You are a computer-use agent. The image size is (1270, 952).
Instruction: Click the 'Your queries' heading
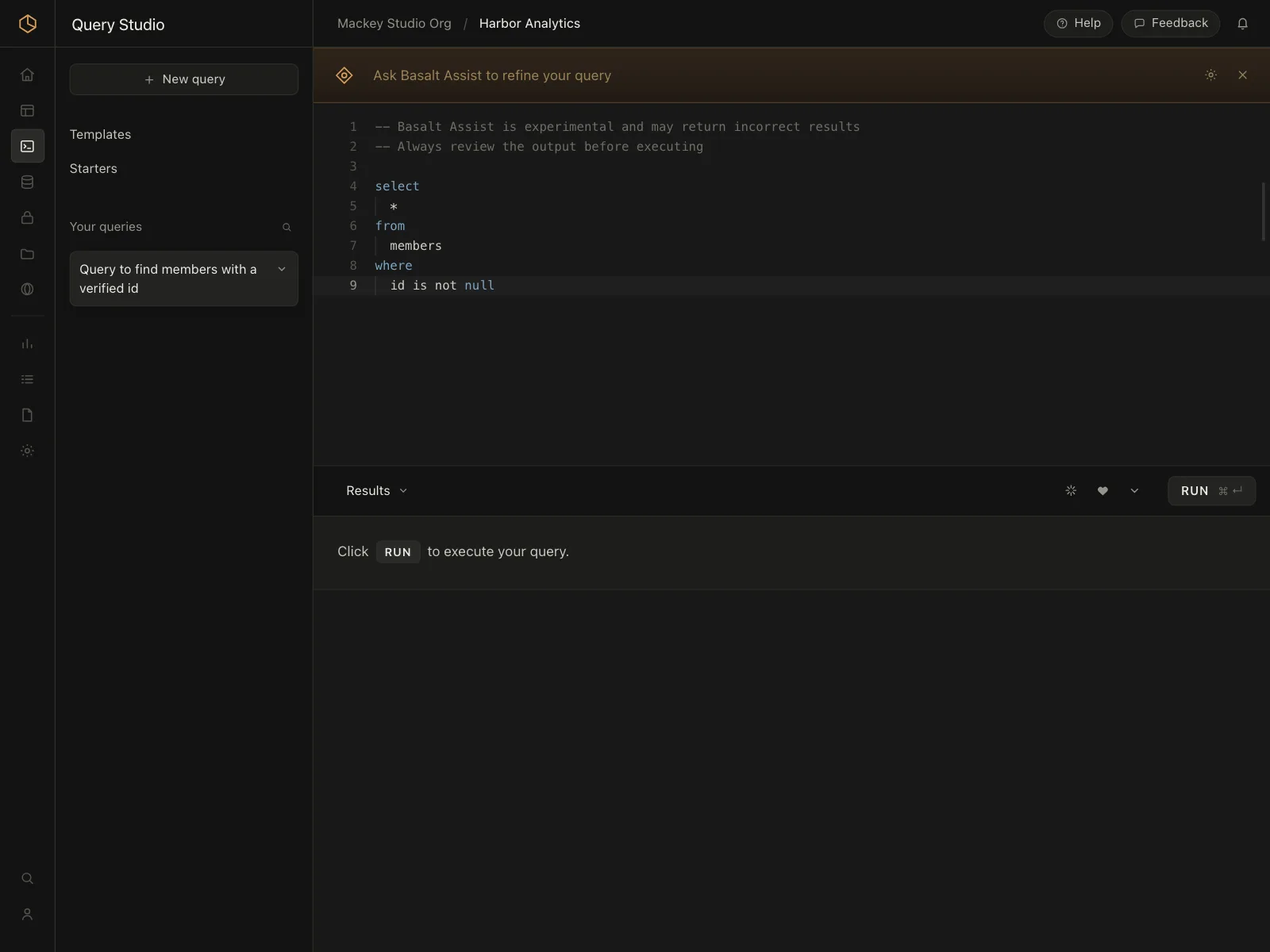point(106,227)
